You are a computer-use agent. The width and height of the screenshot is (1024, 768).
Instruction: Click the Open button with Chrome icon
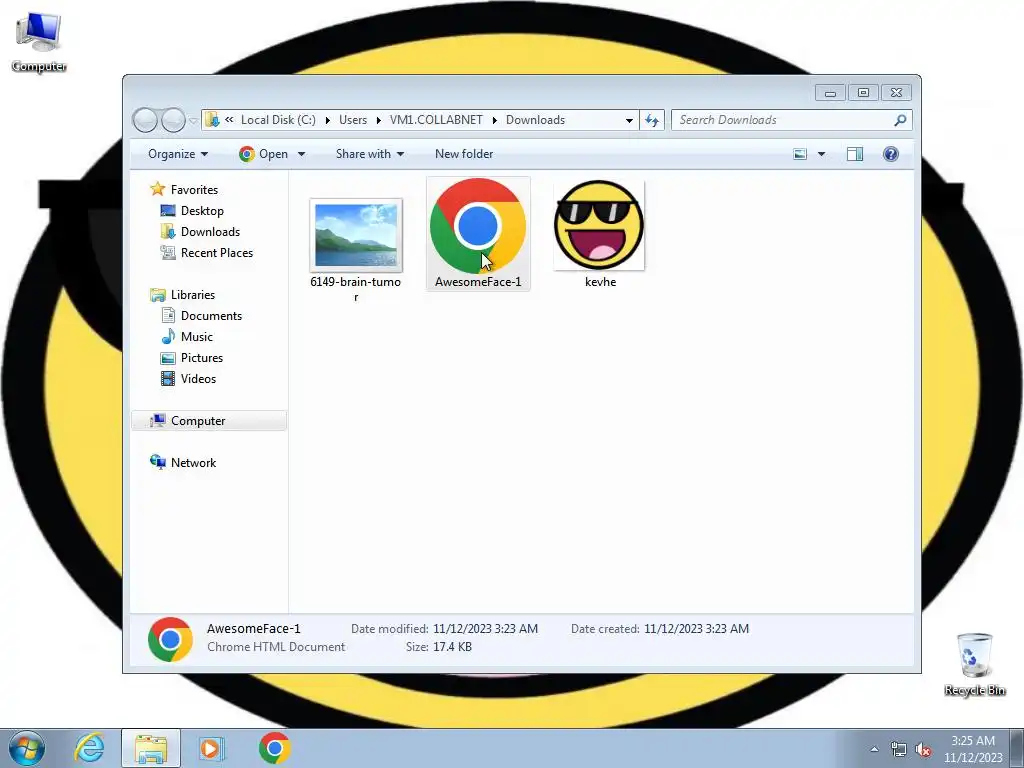click(x=264, y=154)
